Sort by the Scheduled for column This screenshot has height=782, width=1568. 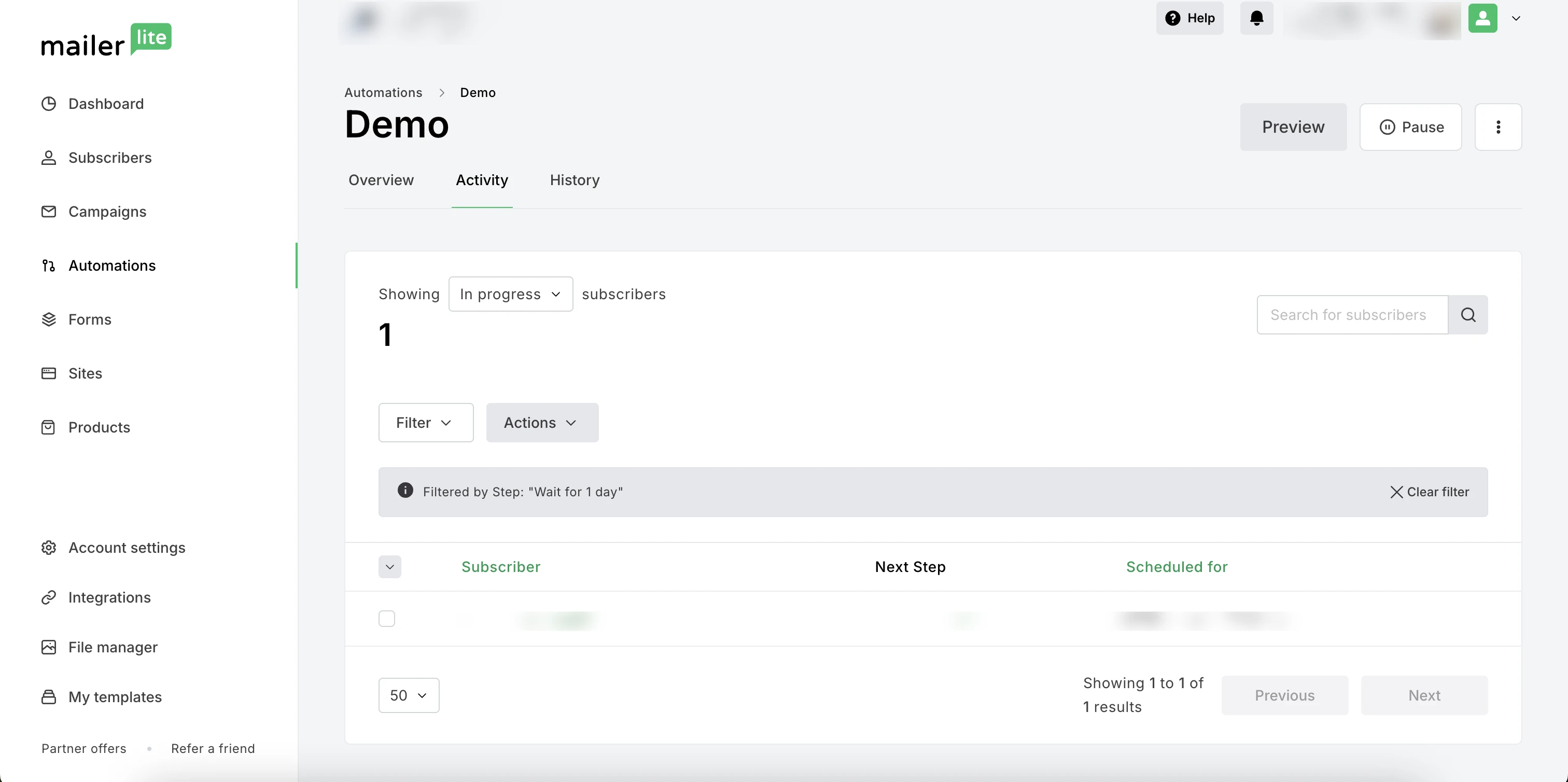tap(1177, 567)
